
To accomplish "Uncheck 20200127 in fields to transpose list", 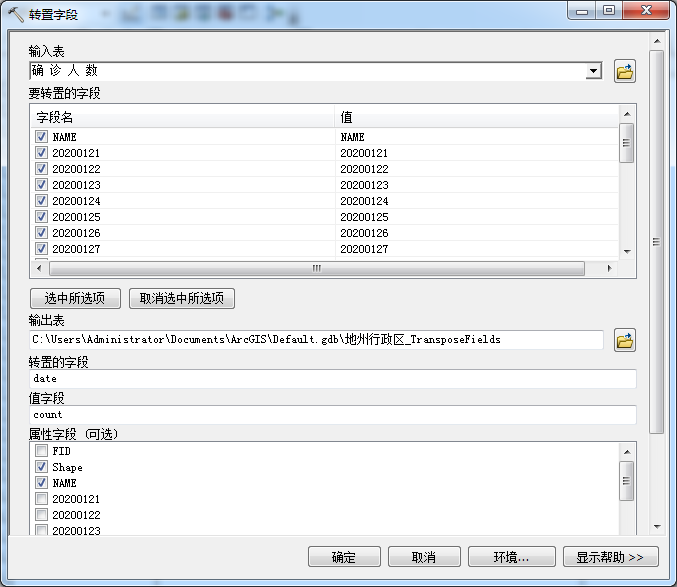I will pyautogui.click(x=41, y=249).
